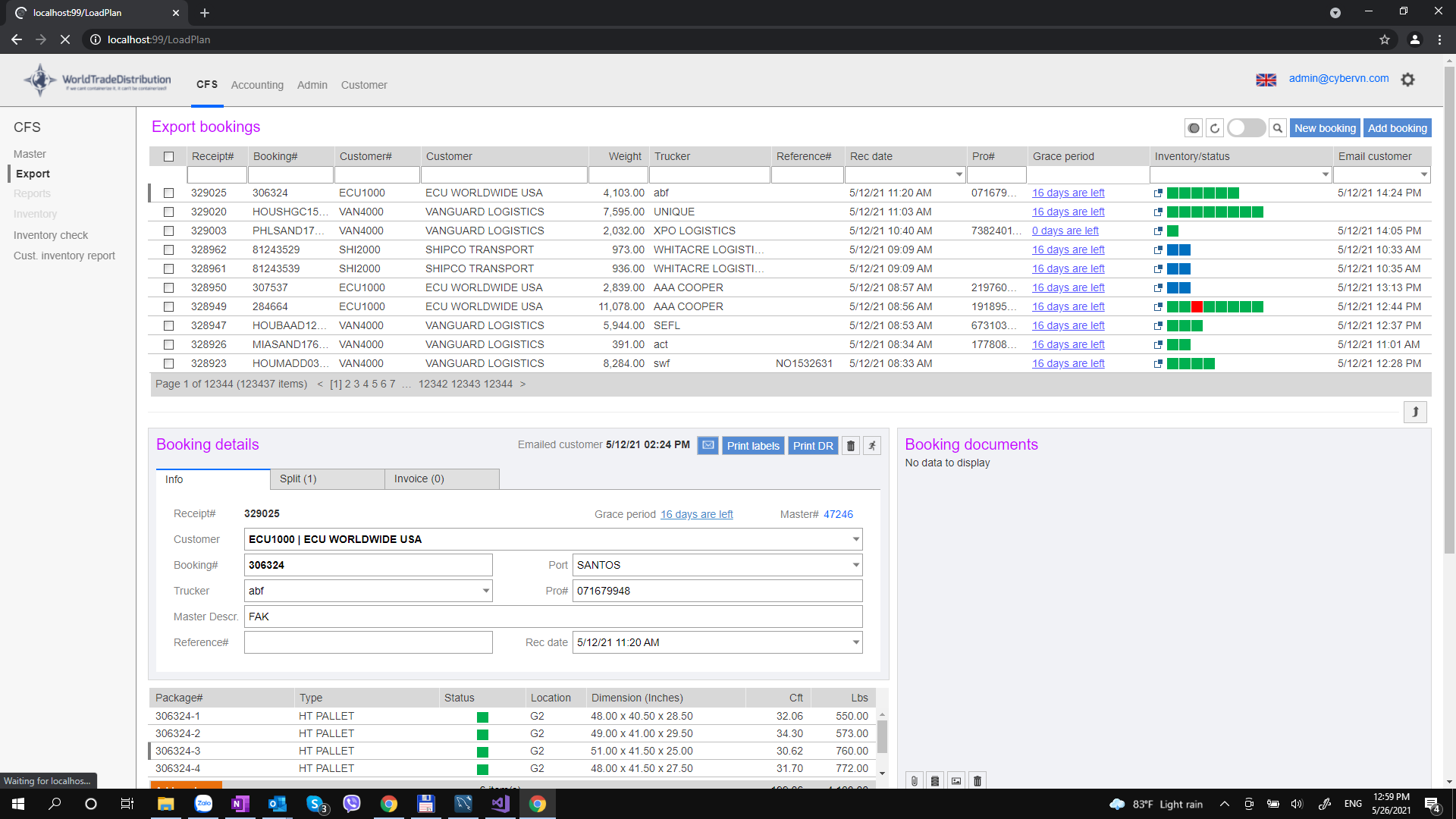Click the email envelope button in Booking details
This screenshot has height=819, width=1456.
pos(708,446)
